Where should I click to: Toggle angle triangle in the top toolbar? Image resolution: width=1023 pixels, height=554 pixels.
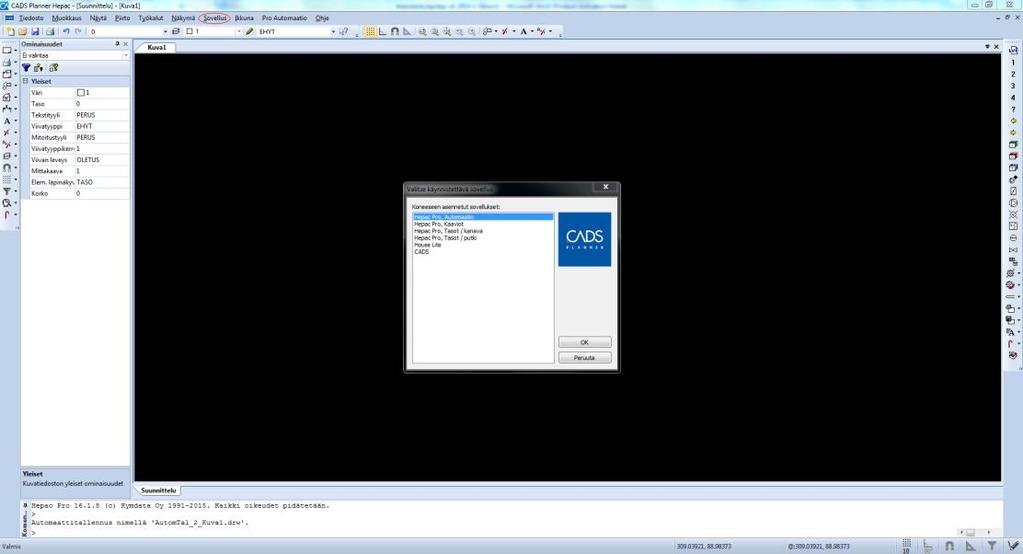[407, 31]
